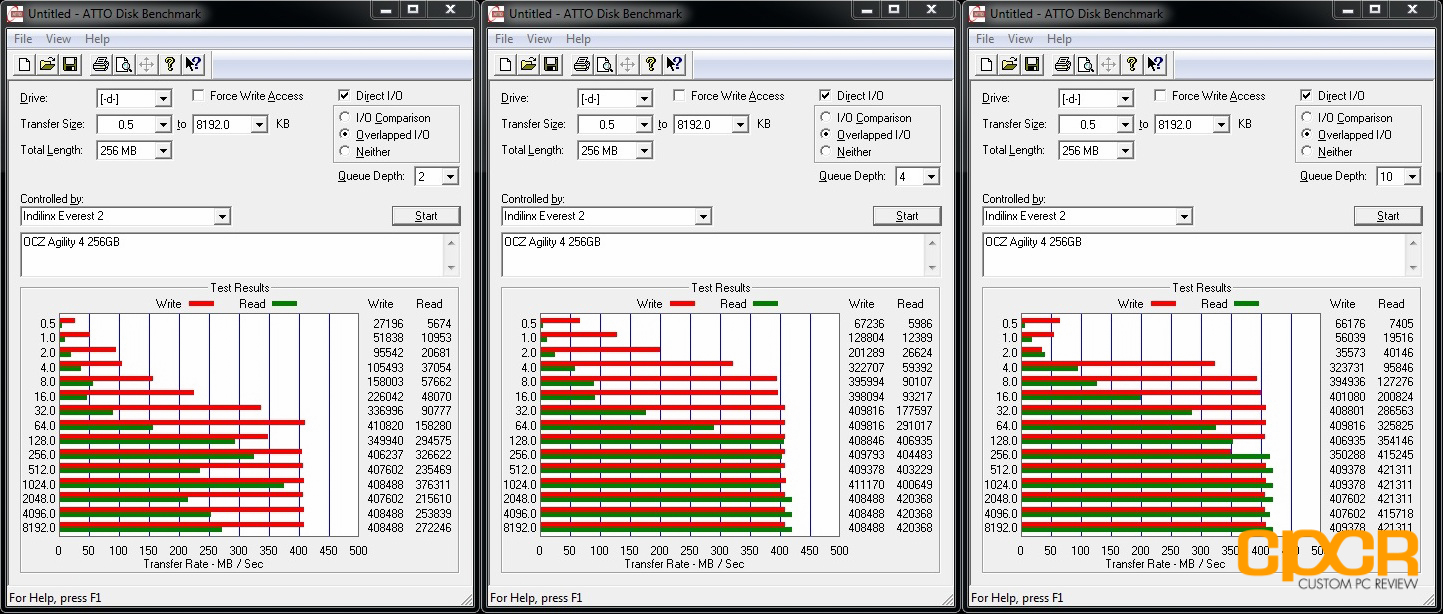Open View menu in queue depth 2 window
The height and width of the screenshot is (614, 1443).
pos(58,39)
